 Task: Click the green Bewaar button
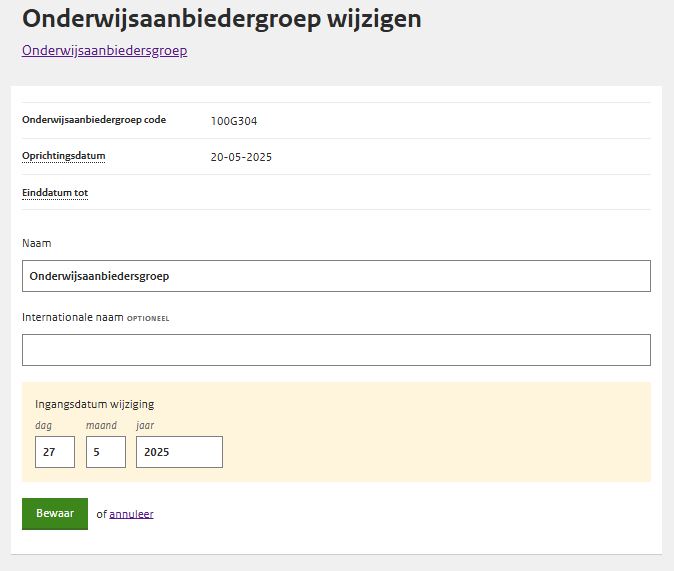55,514
